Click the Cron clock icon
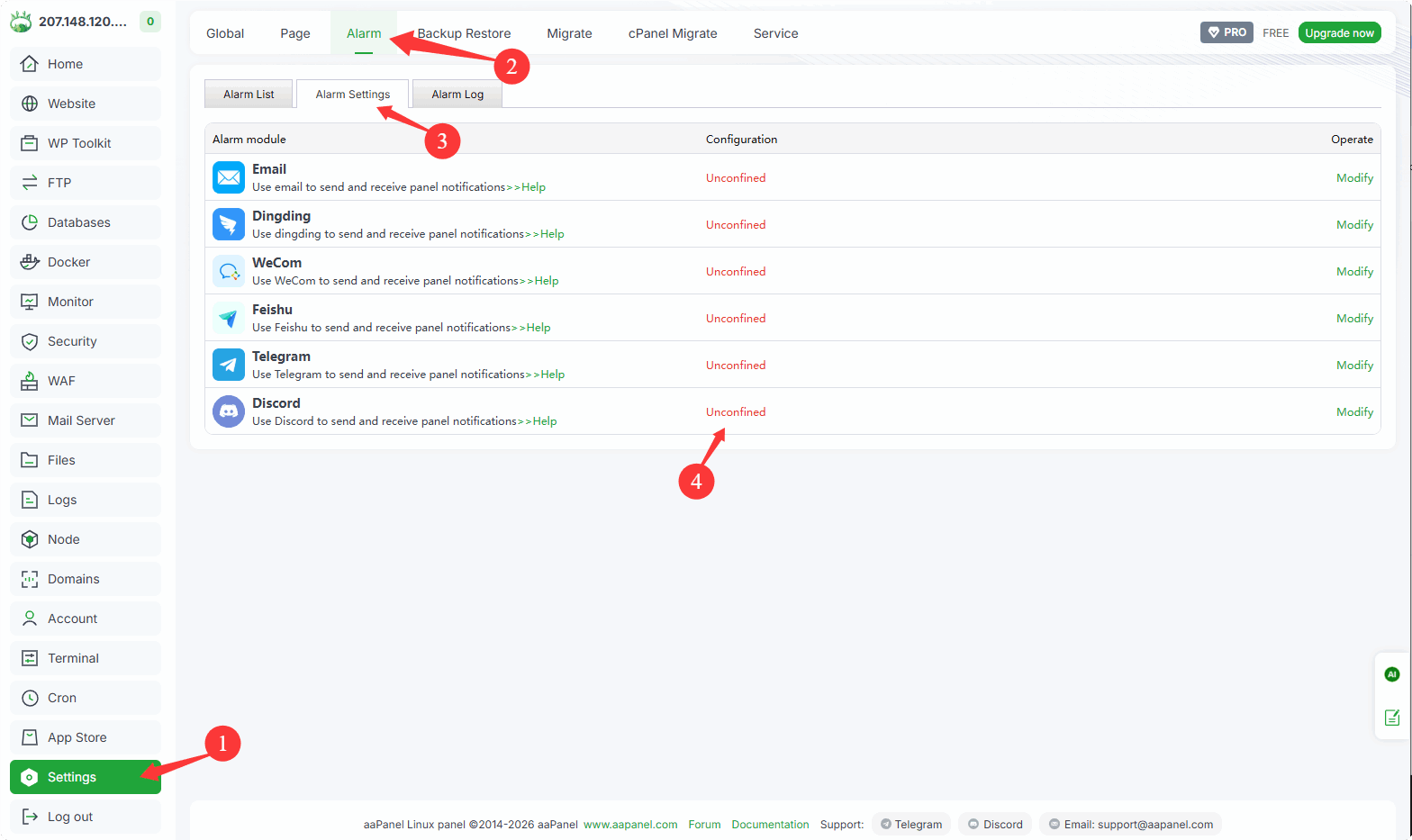 (30, 698)
